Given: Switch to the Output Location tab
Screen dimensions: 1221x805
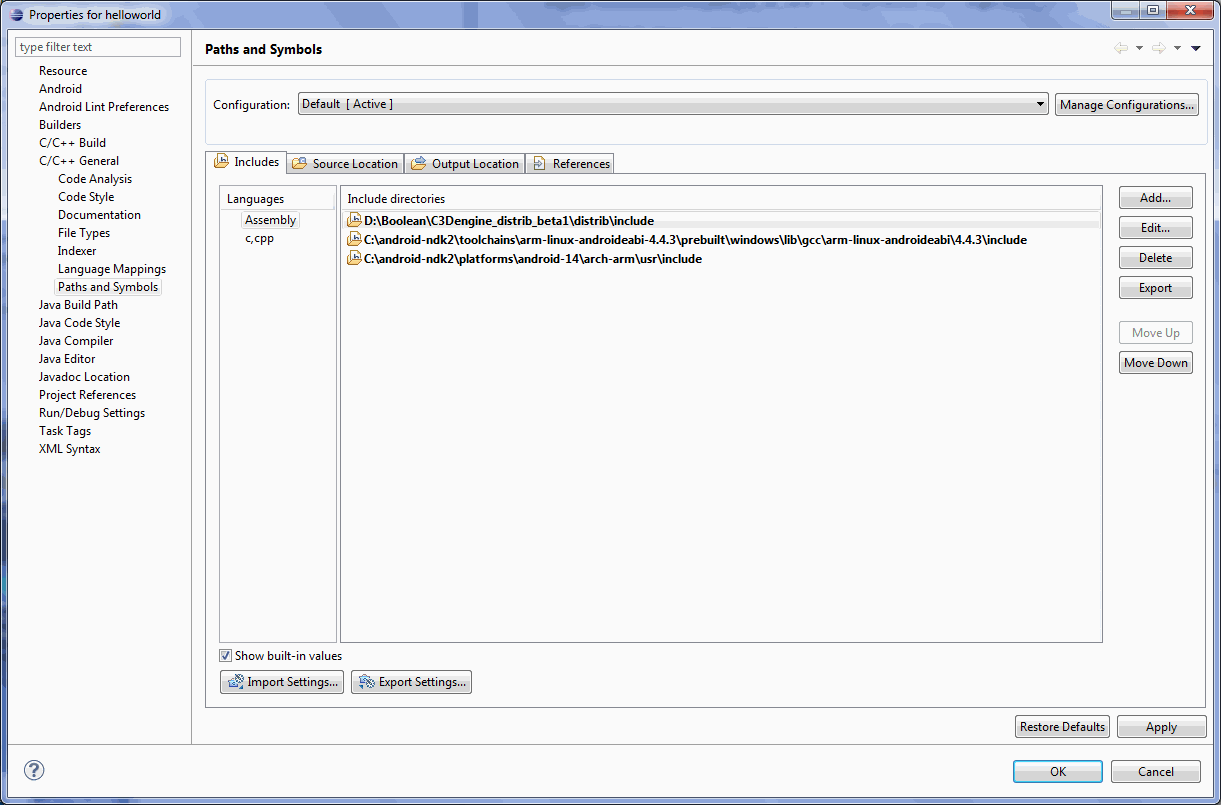Looking at the screenshot, I should (465, 164).
